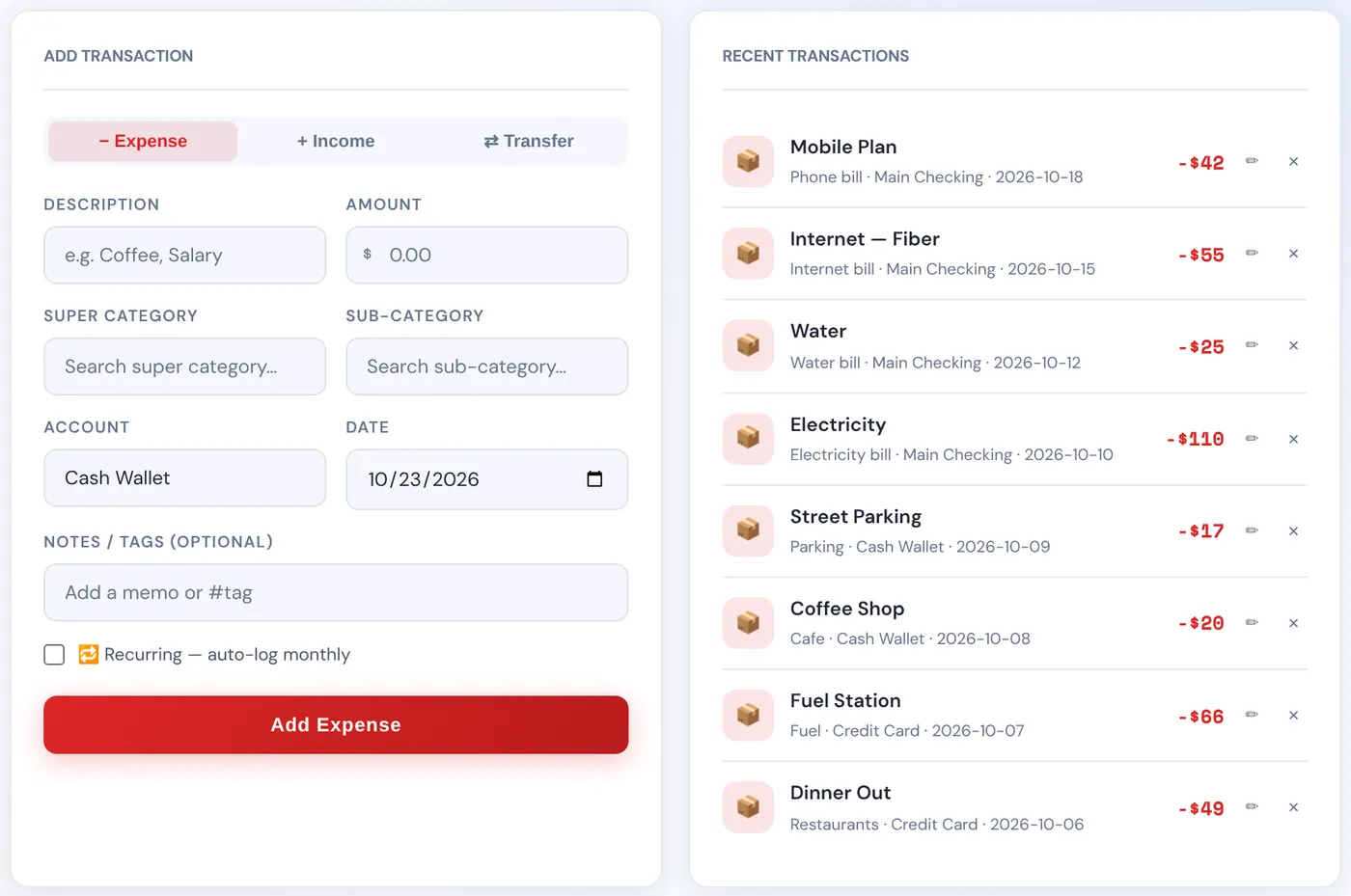Viewport: 1351px width, 896px height.
Task: Delete the Dinner Out transaction
Action: 1293,807
